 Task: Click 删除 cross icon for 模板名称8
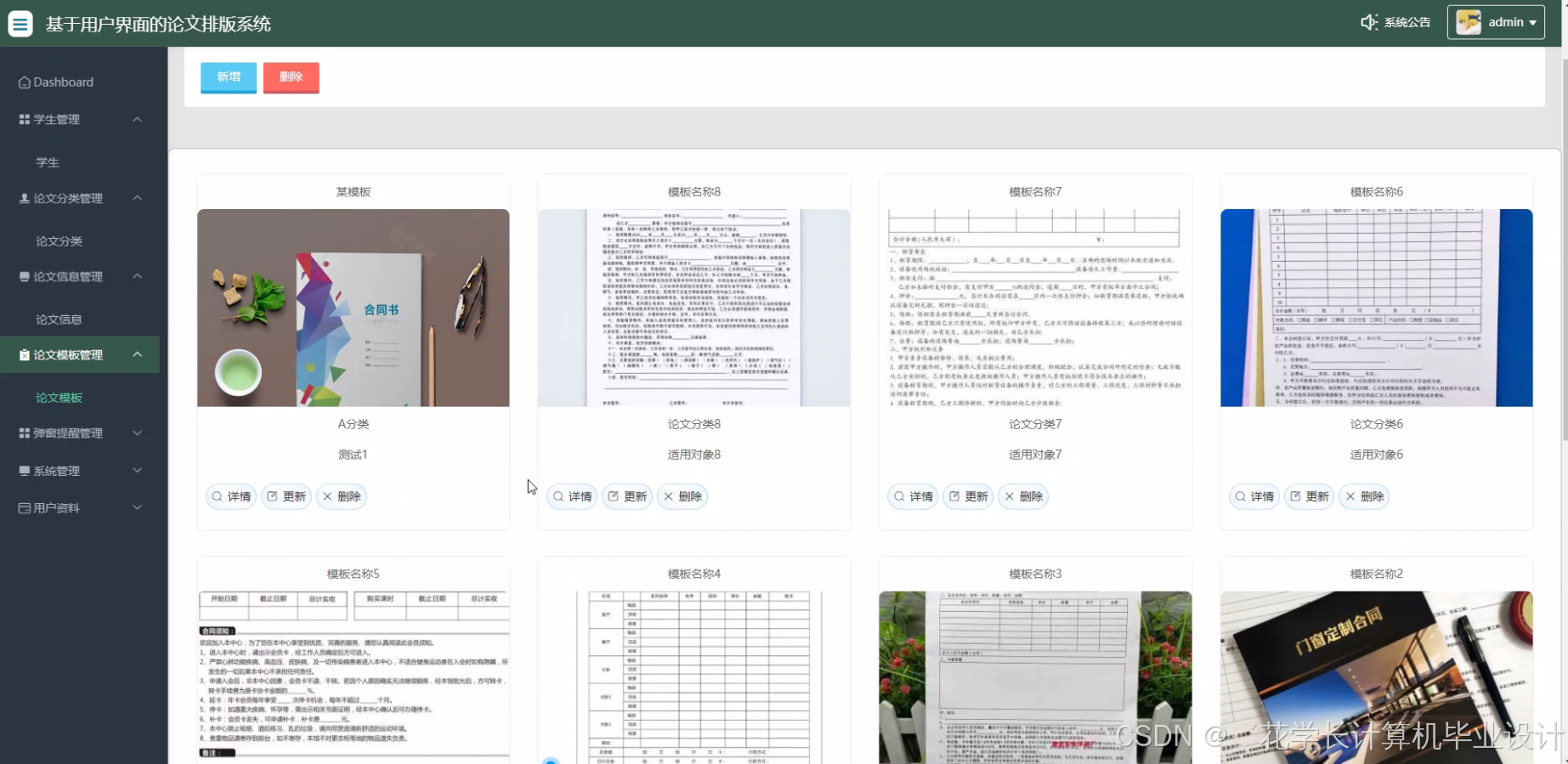click(668, 496)
